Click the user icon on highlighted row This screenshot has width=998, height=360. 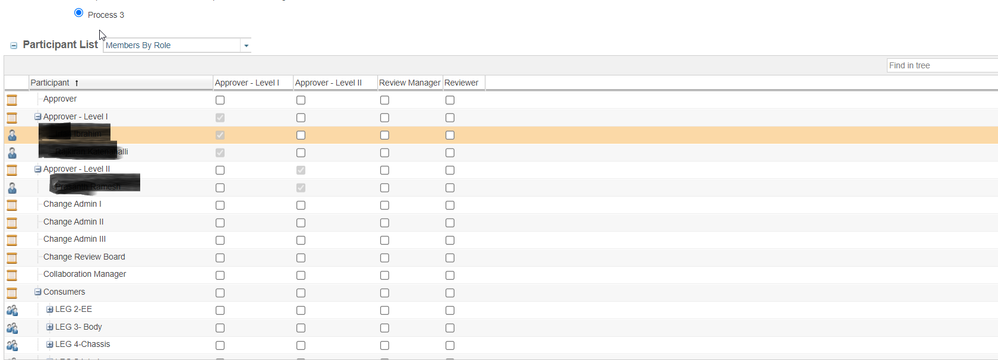(x=11, y=135)
